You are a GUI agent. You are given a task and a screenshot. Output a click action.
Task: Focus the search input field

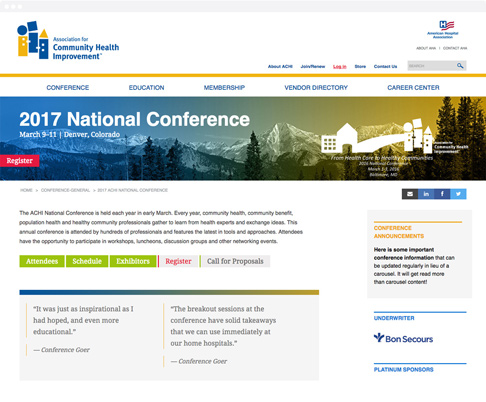[432, 66]
